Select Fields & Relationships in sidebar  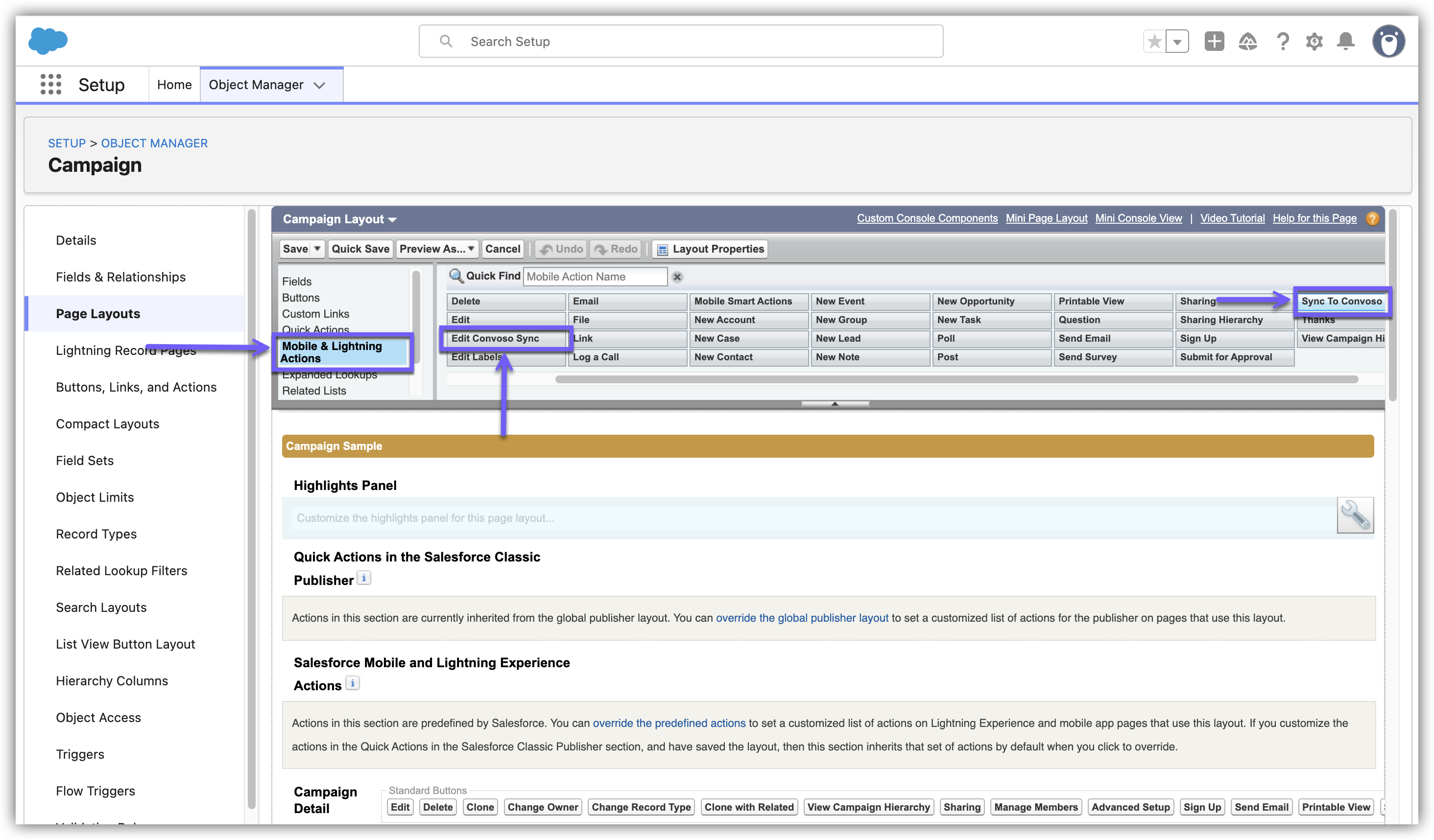coord(120,277)
